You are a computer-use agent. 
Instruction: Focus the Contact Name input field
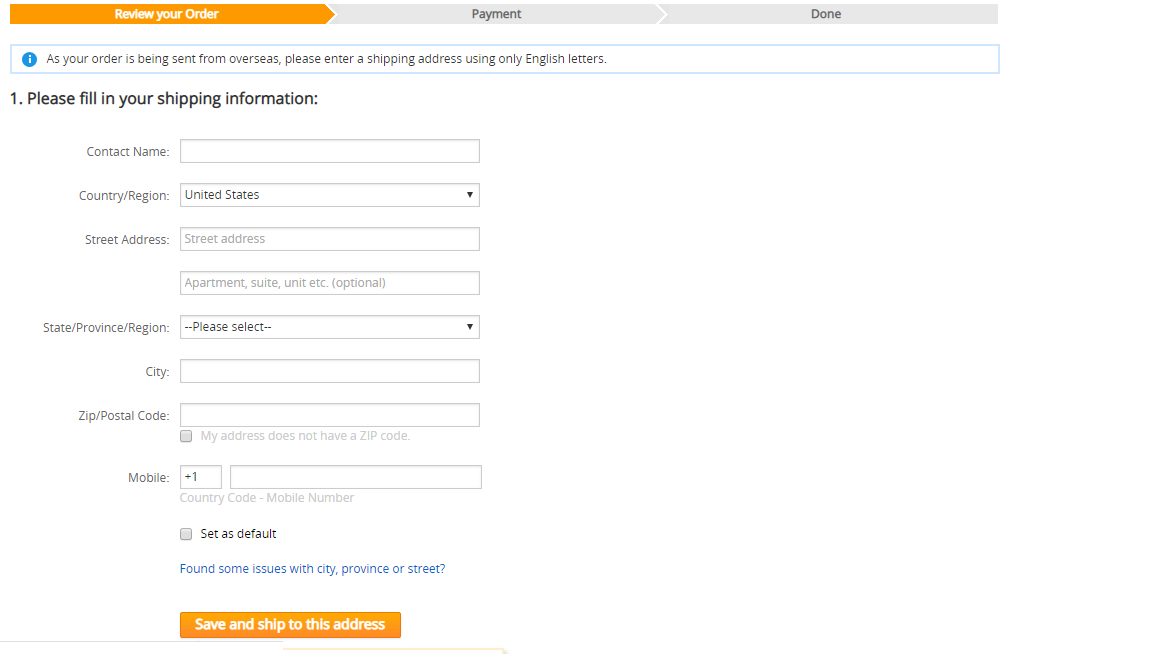click(x=329, y=151)
